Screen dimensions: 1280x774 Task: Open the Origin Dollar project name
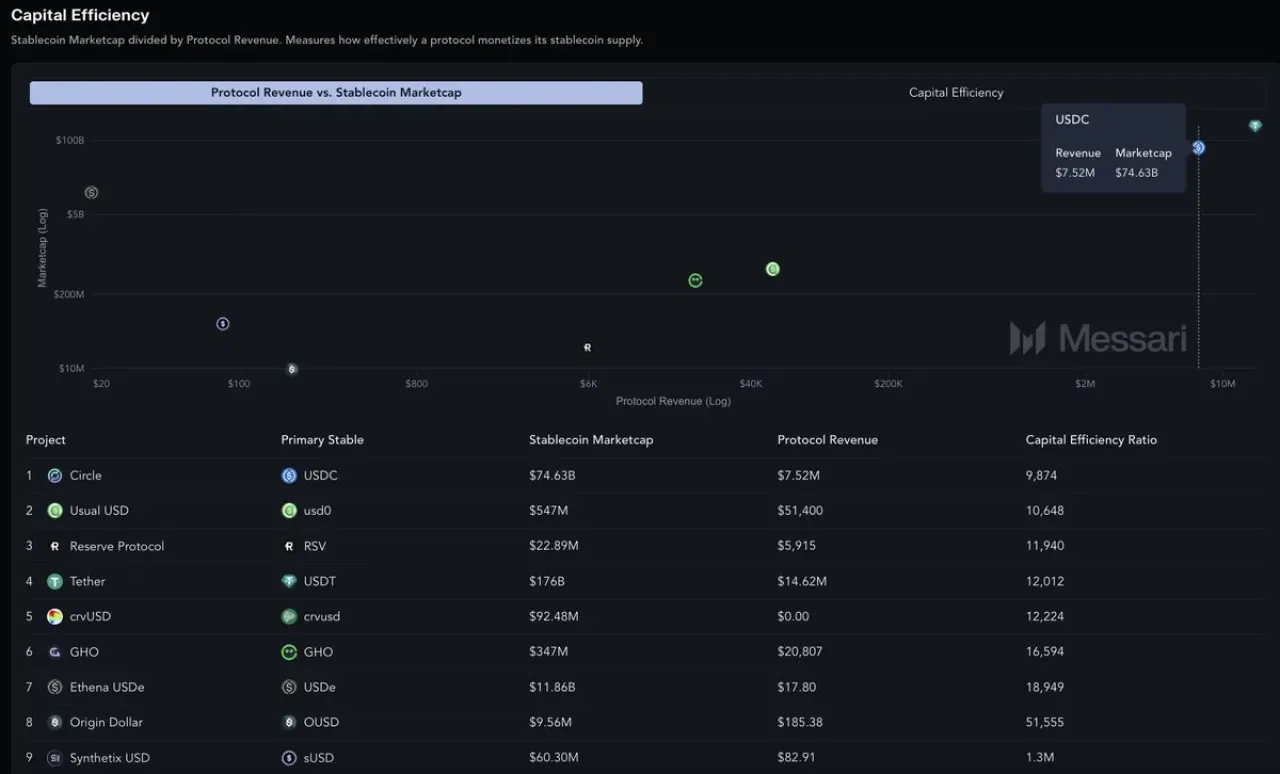pos(106,723)
